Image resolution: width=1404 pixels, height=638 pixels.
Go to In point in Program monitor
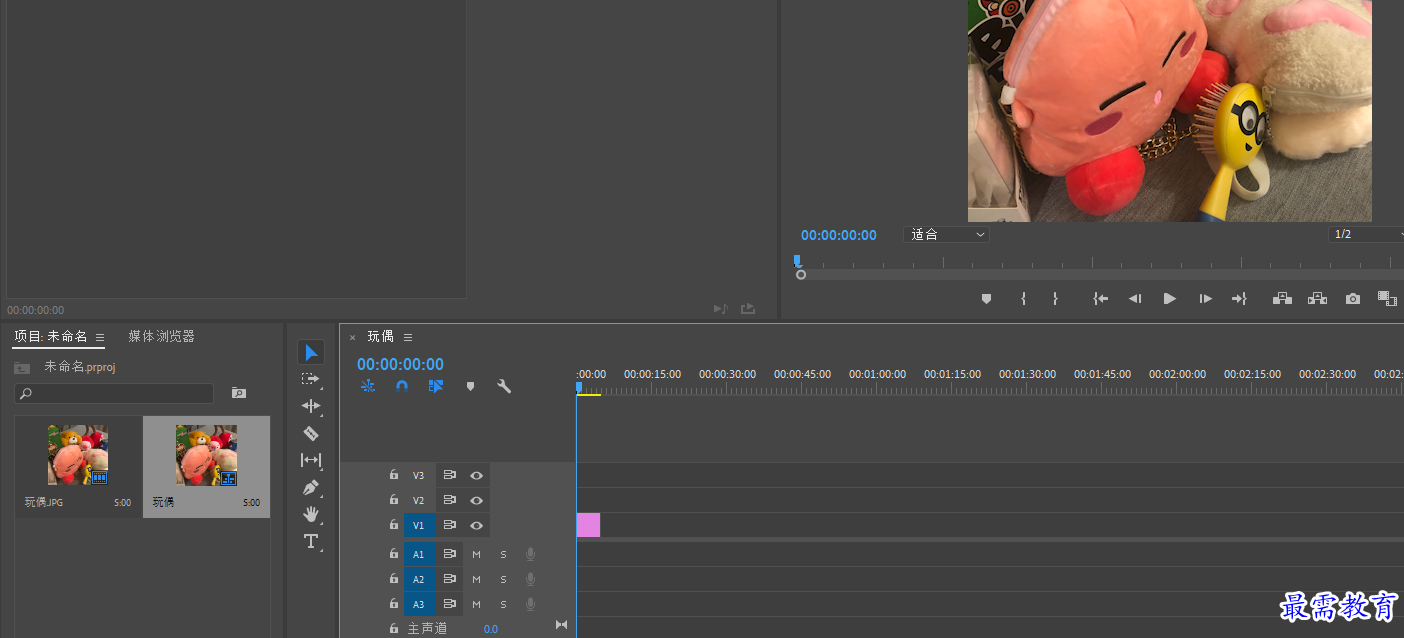1100,298
